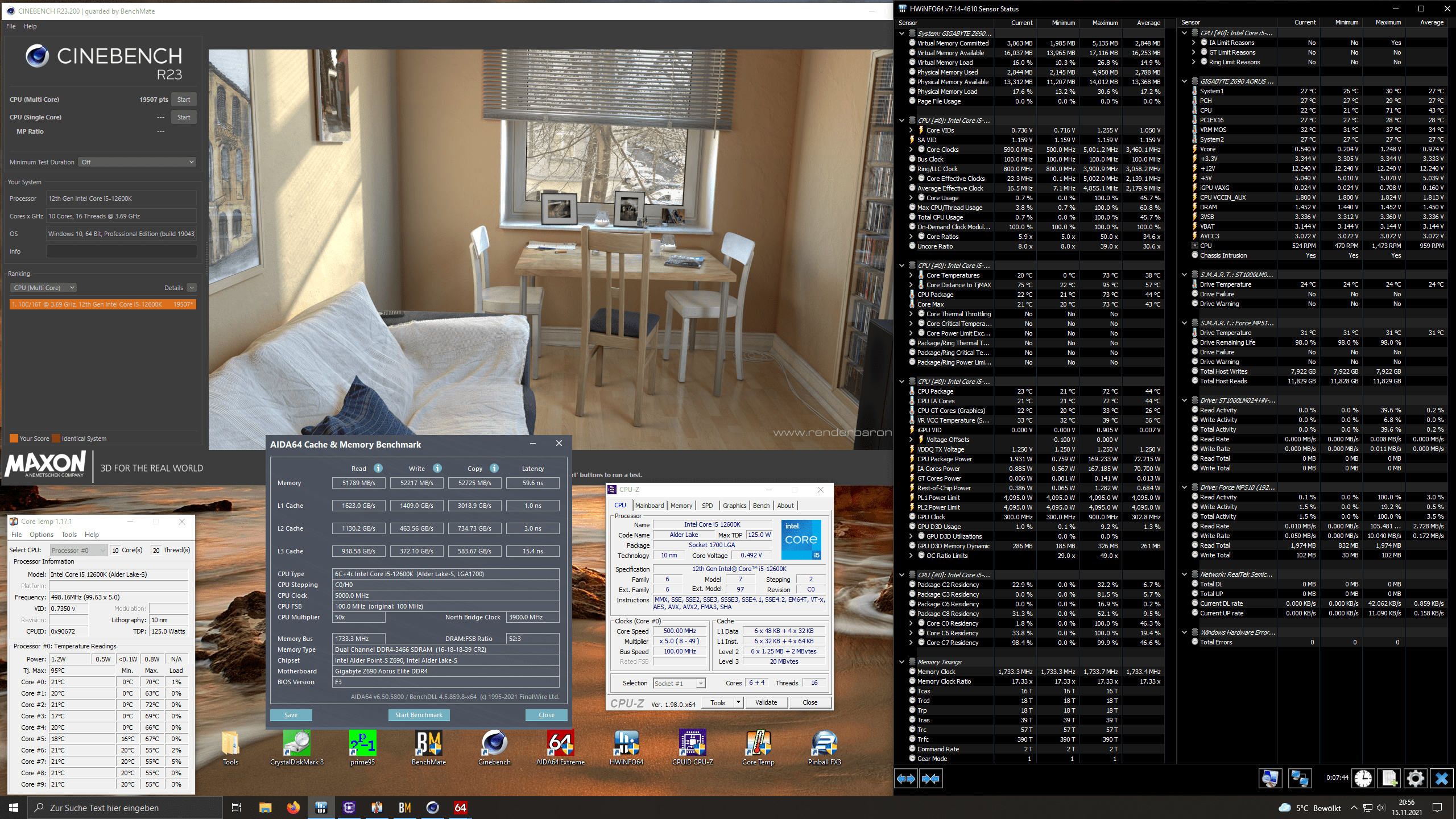1456x819 pixels.
Task: Switch to CPU-Z Bench tab
Action: (761, 505)
